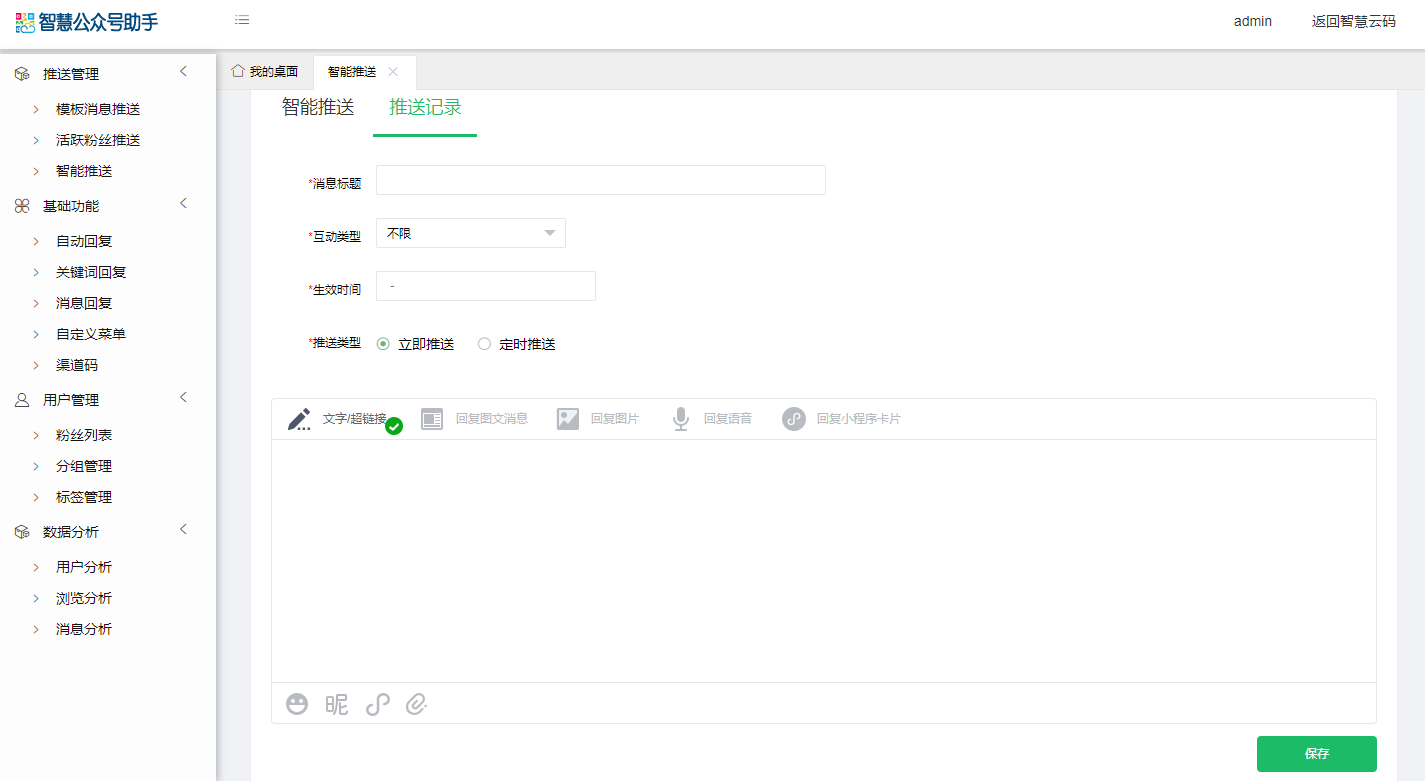The height and width of the screenshot is (781, 1425).
Task: Insert hyperlink using the chain icon
Action: click(x=377, y=704)
